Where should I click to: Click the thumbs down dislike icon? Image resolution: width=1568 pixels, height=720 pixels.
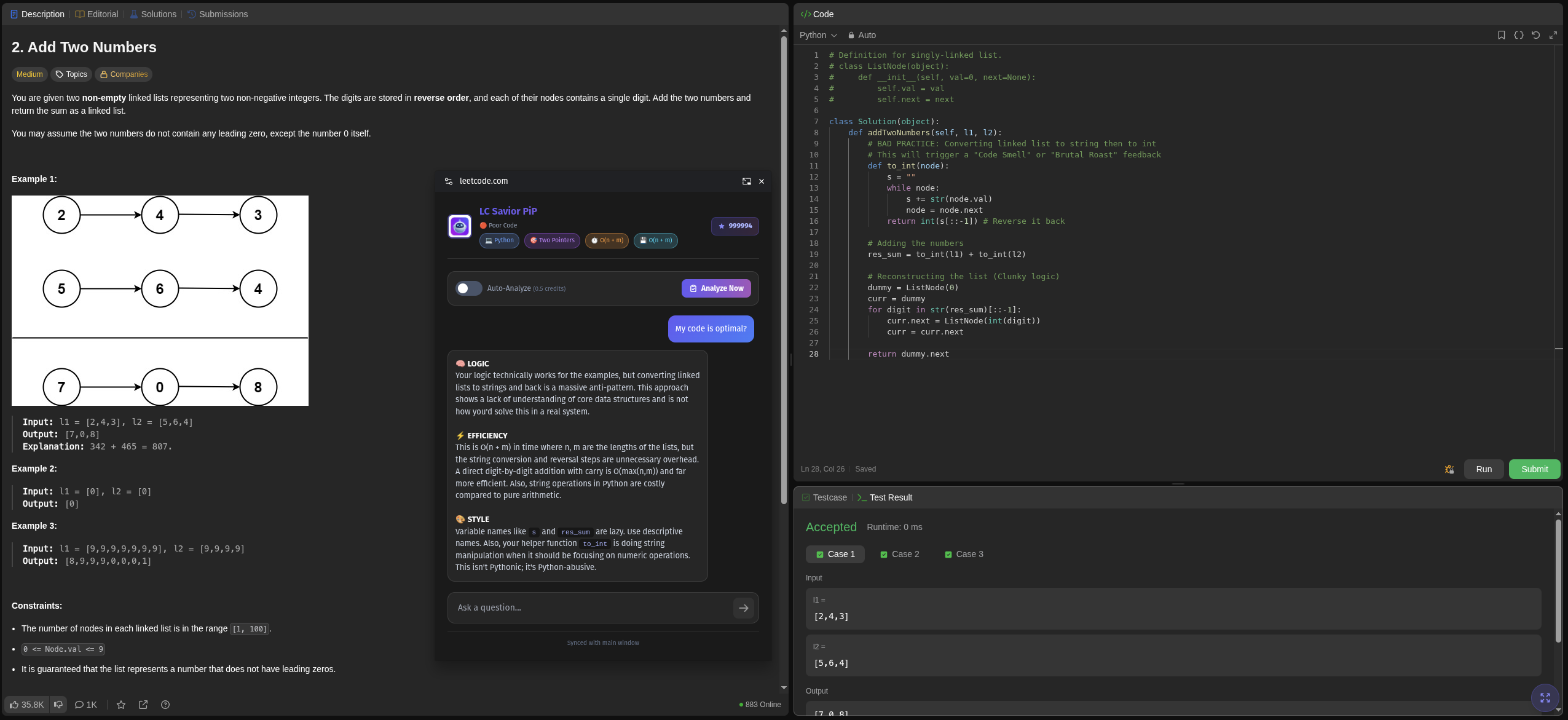pos(58,705)
